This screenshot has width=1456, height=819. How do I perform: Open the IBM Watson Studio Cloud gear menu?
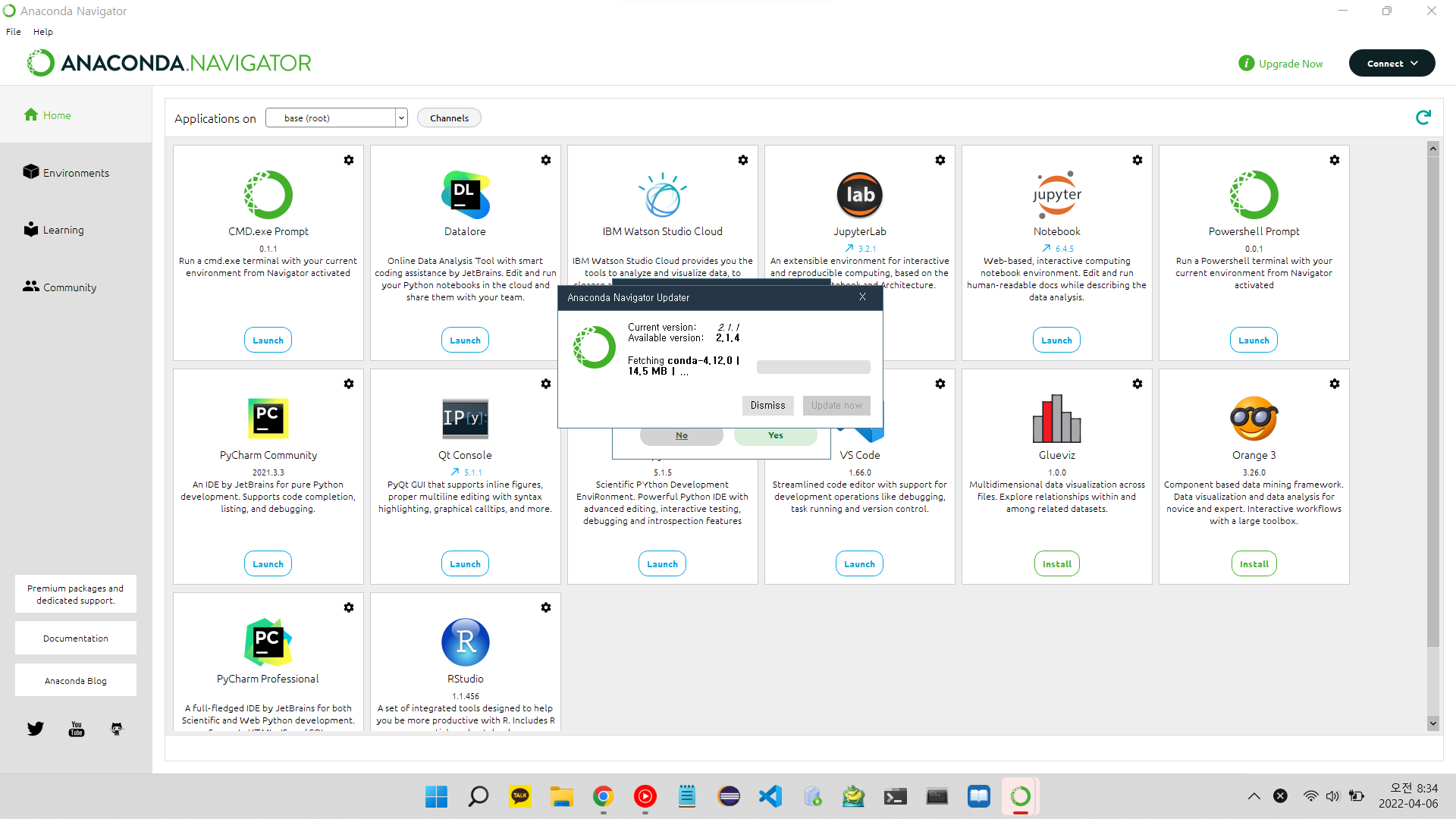743,160
